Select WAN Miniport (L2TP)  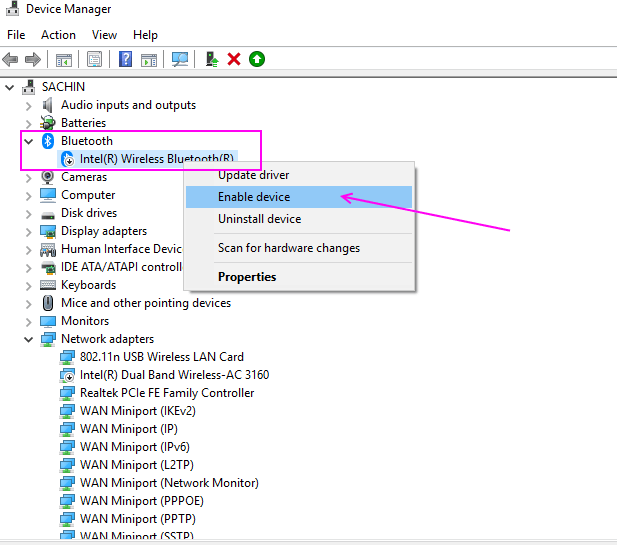(x=137, y=465)
